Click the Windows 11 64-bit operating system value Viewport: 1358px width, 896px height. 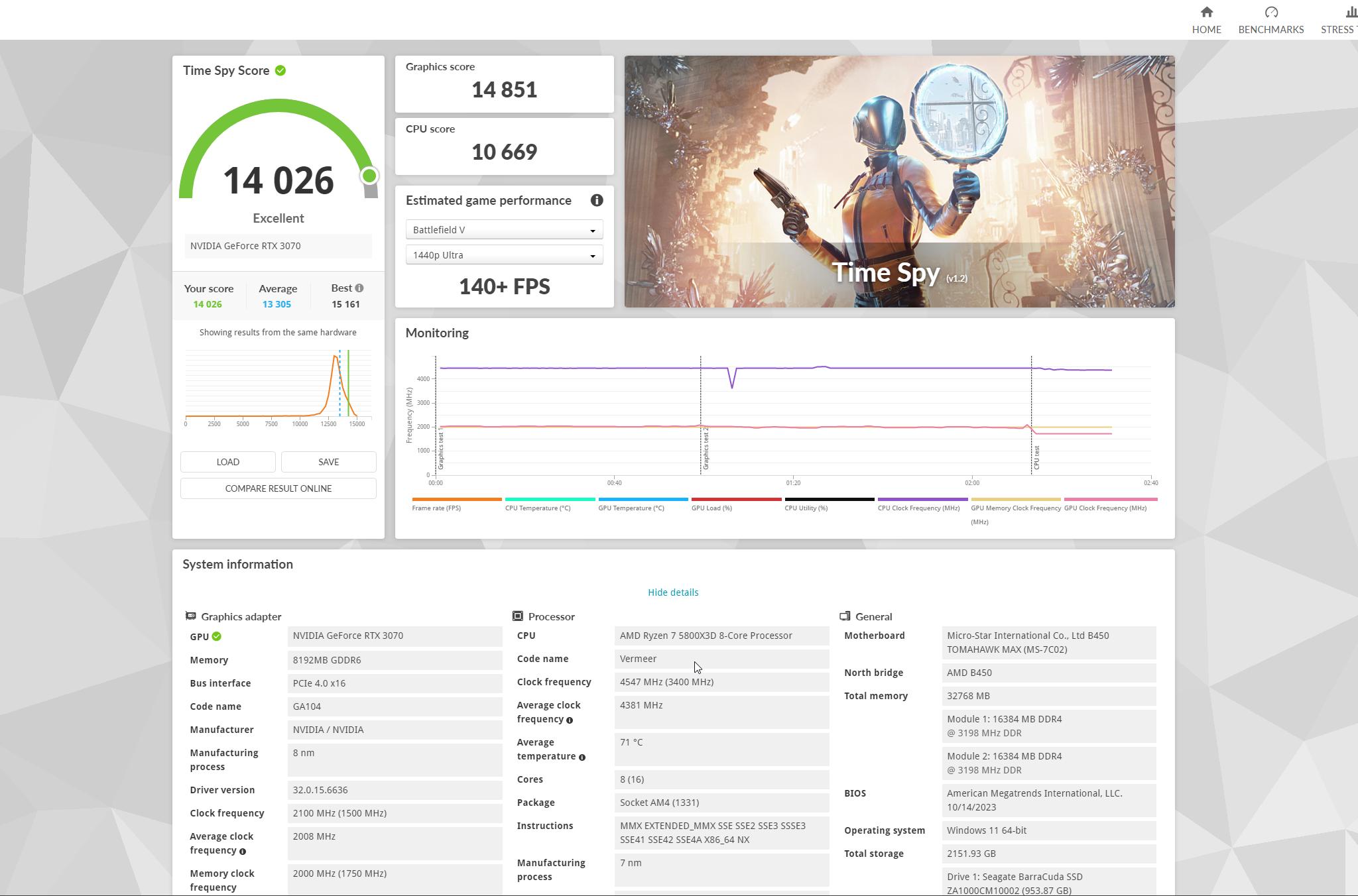click(1048, 830)
